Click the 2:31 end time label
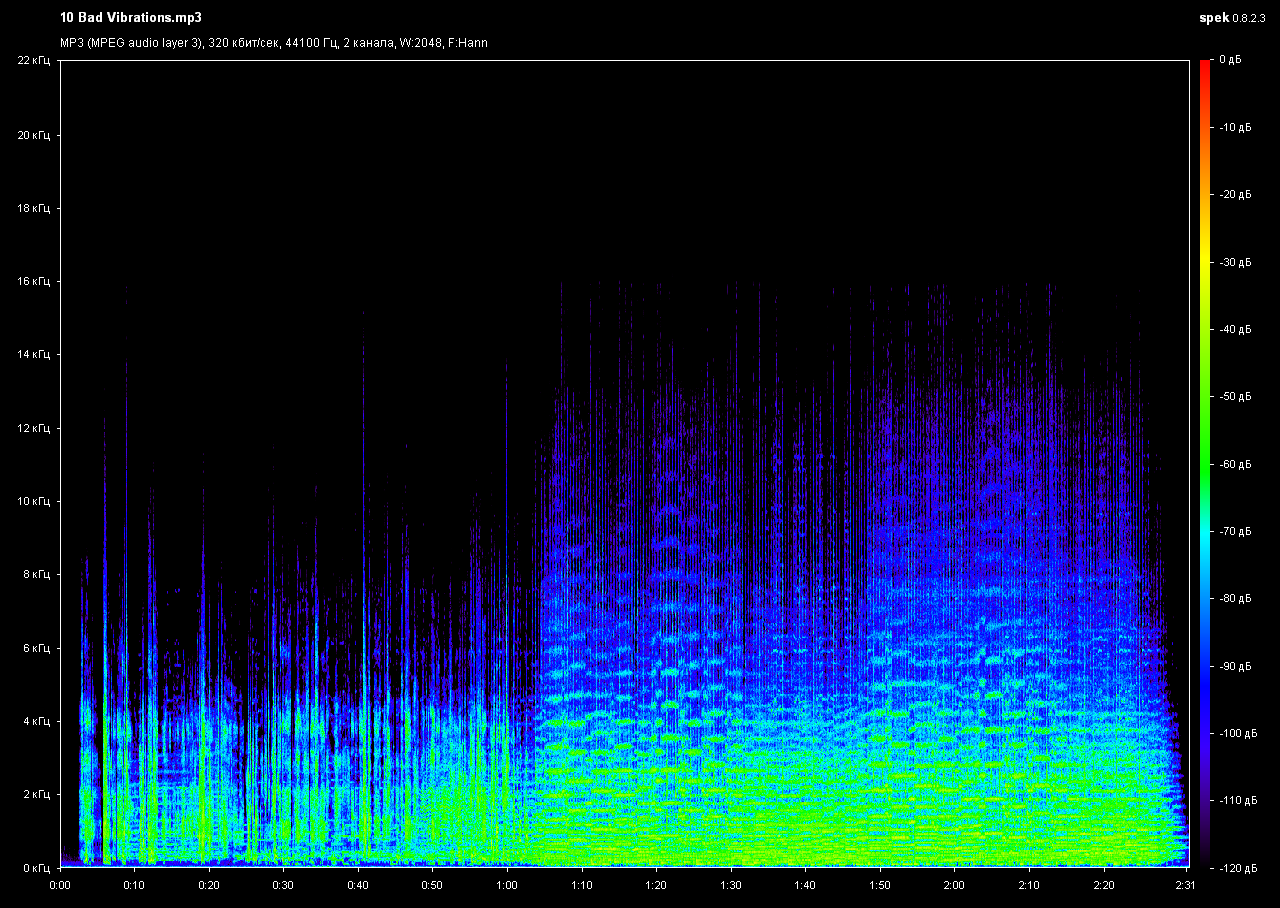 point(1185,885)
